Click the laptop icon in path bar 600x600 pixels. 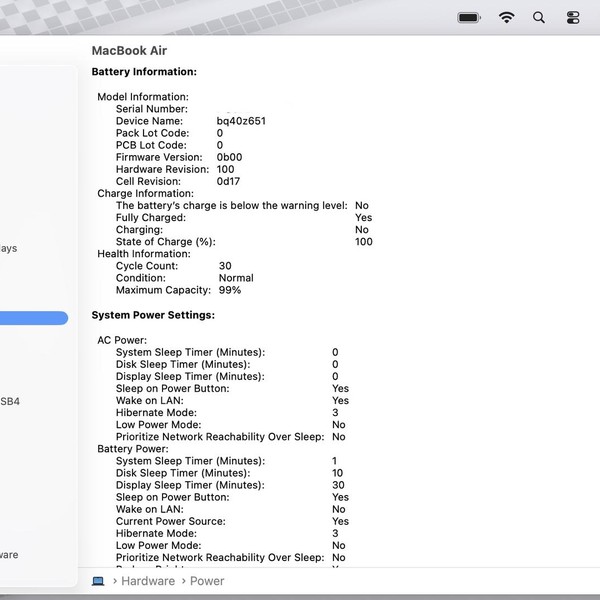[98, 581]
